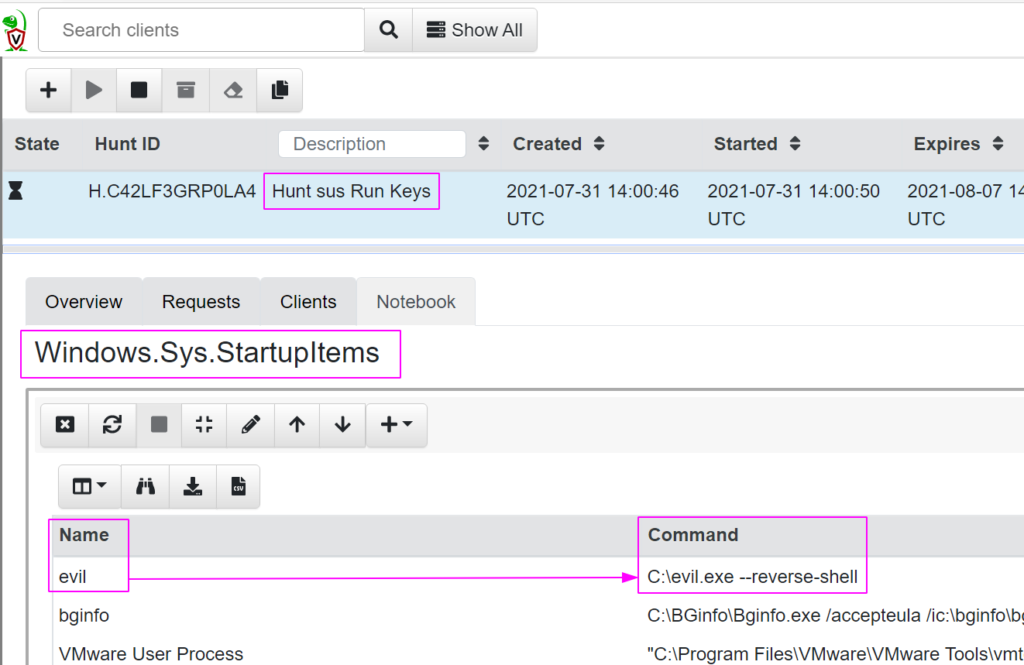
Task: Open the binoculars inspect icon
Action: tap(146, 486)
